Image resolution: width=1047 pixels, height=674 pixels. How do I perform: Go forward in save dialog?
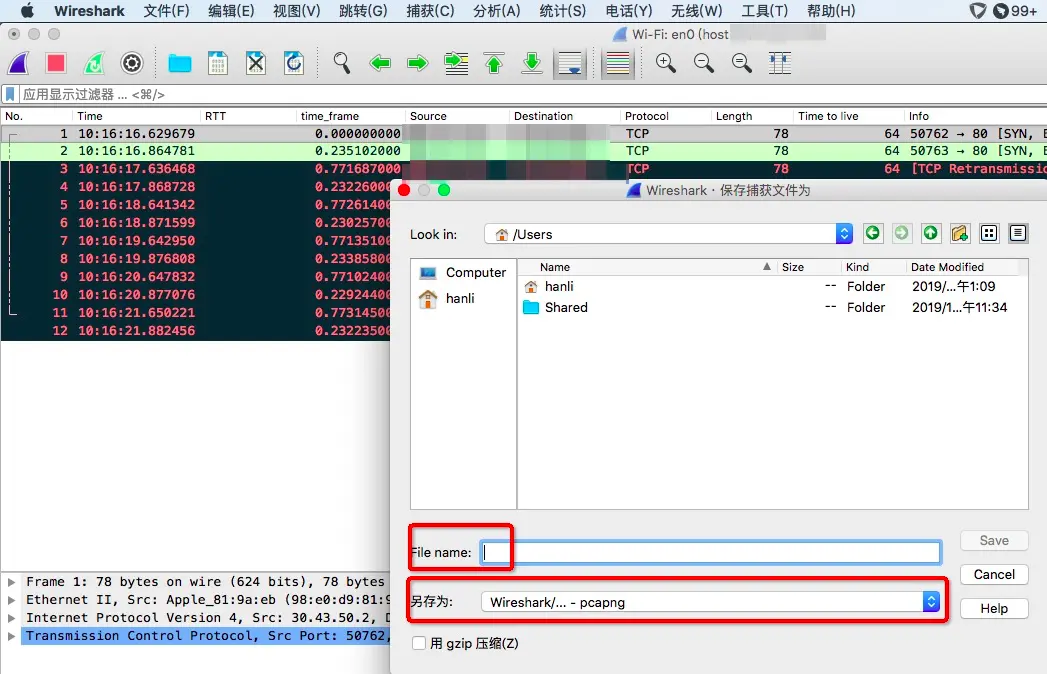tap(901, 233)
